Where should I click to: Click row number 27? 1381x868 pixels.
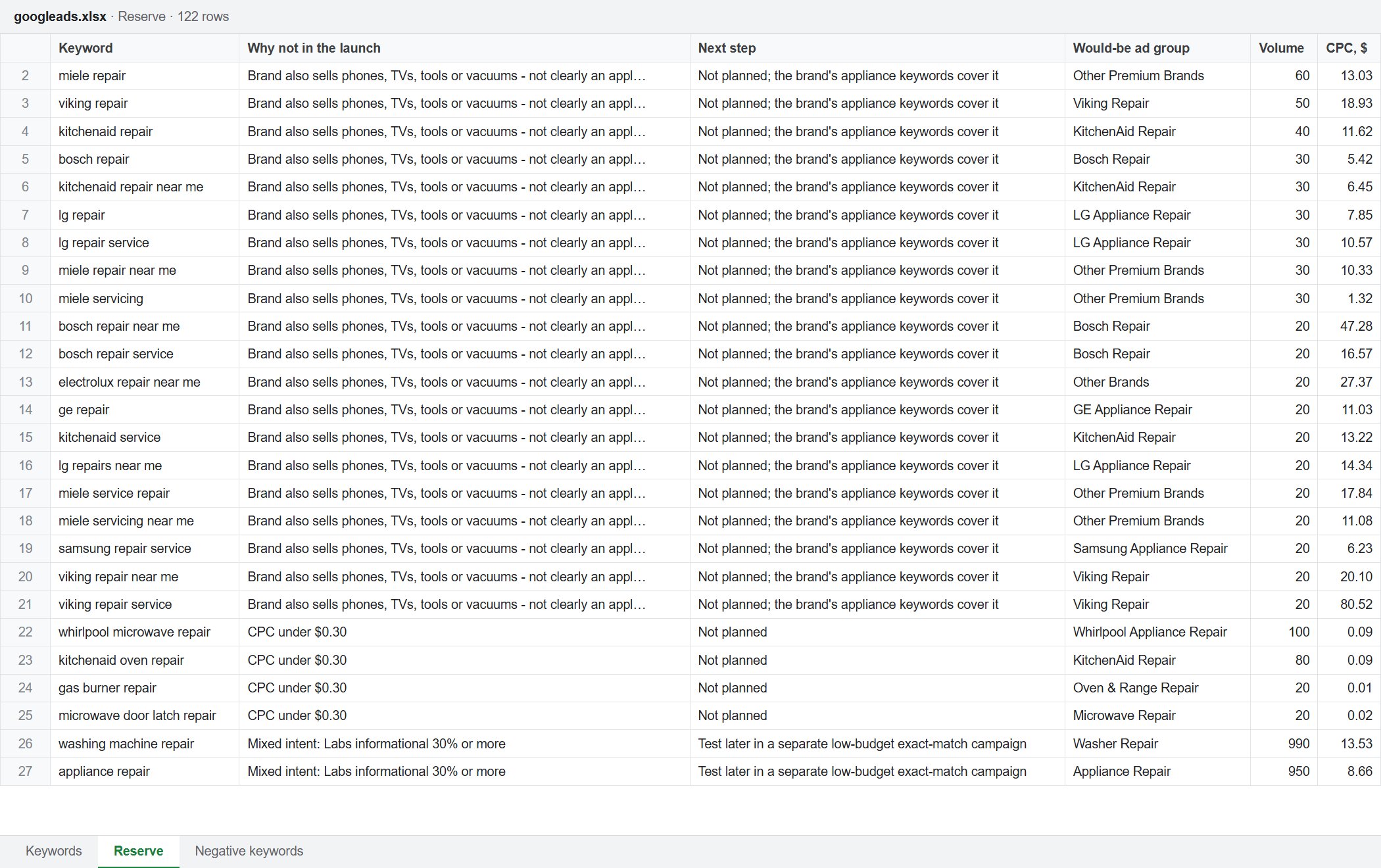[25, 771]
